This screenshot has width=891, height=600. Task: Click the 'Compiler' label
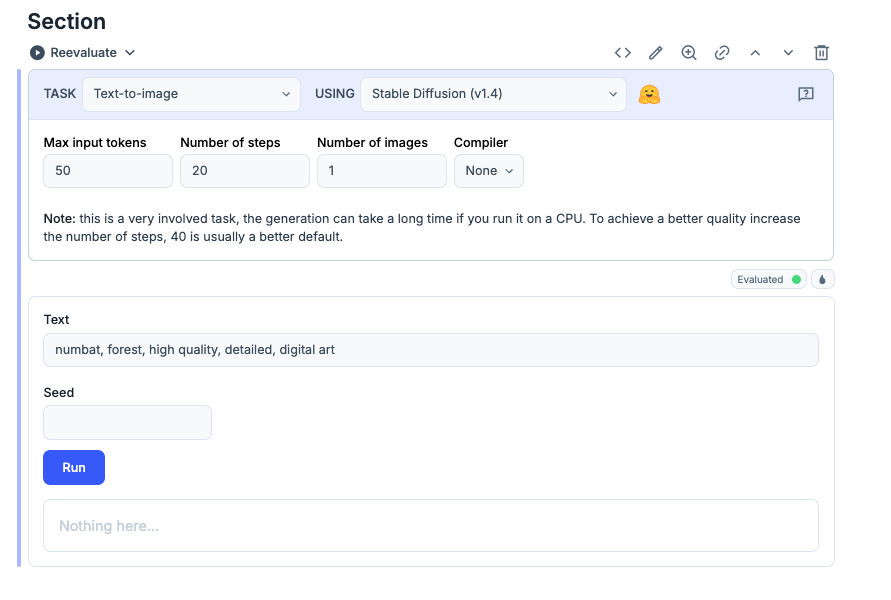pos(481,143)
